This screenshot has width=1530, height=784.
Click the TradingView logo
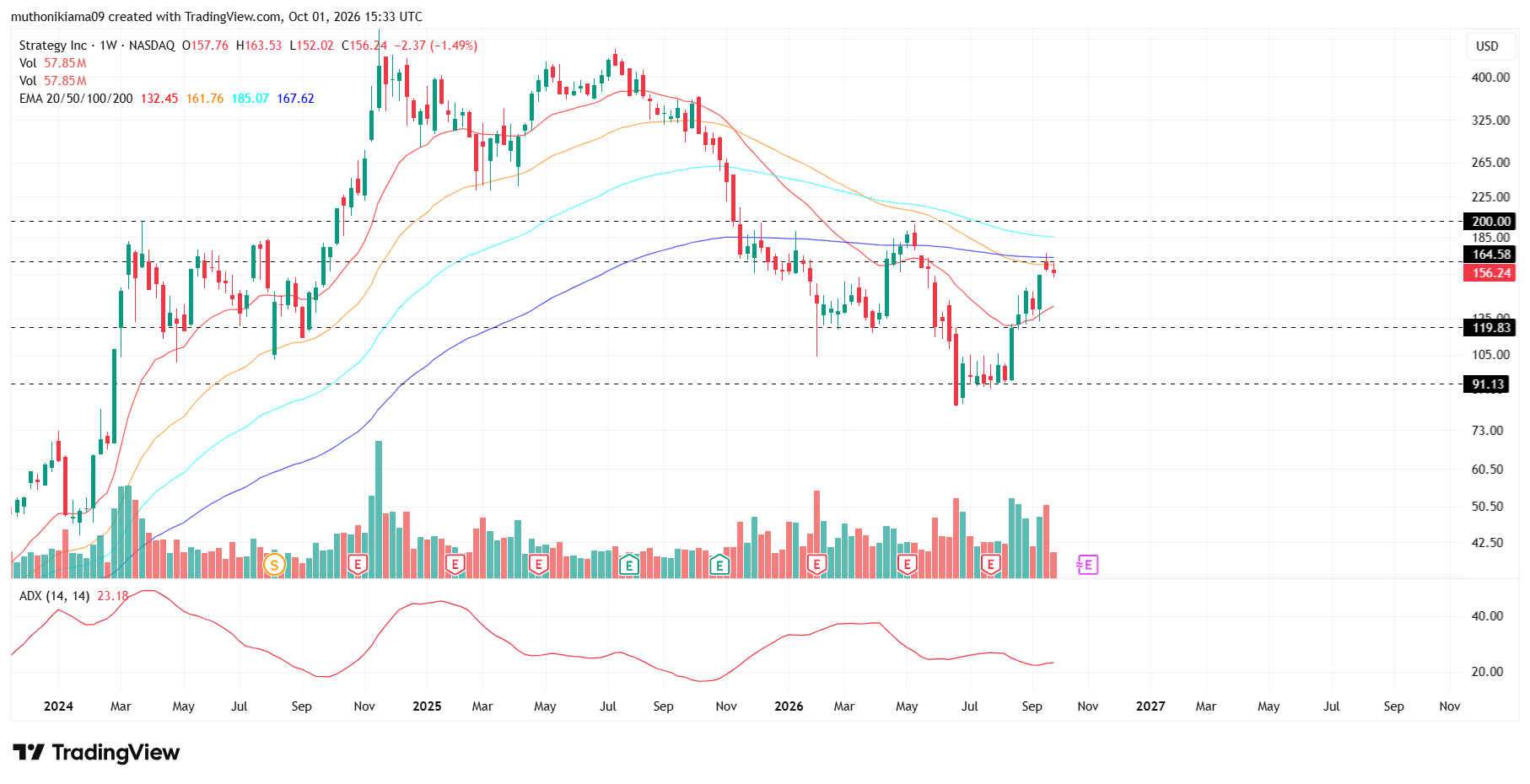click(x=96, y=752)
